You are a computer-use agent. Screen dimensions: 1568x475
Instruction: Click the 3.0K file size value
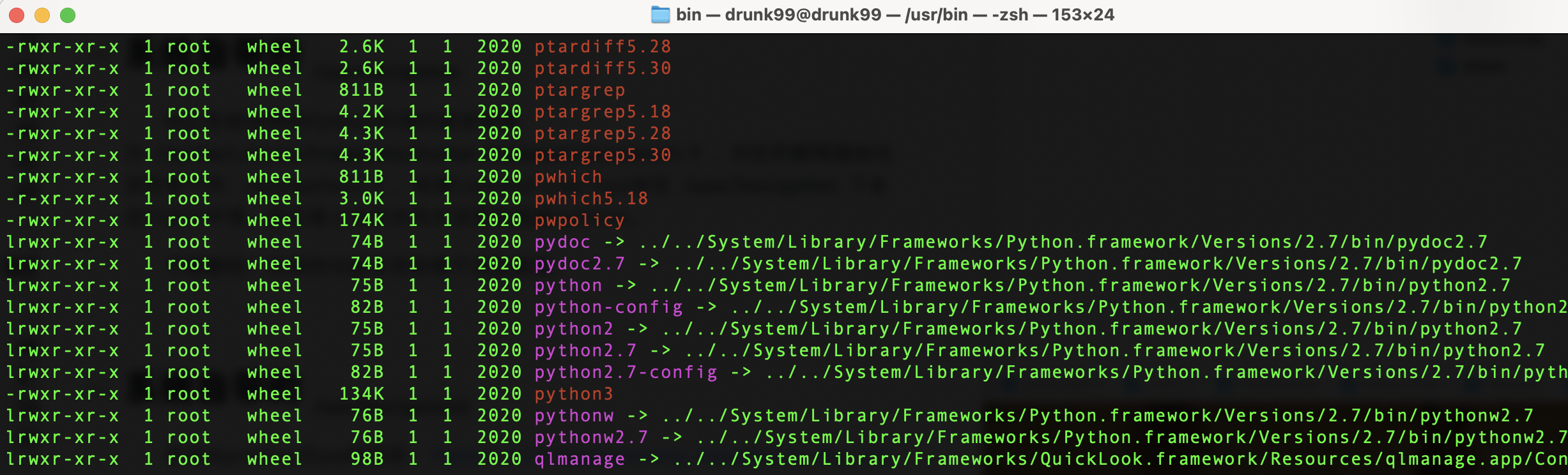coord(362,199)
